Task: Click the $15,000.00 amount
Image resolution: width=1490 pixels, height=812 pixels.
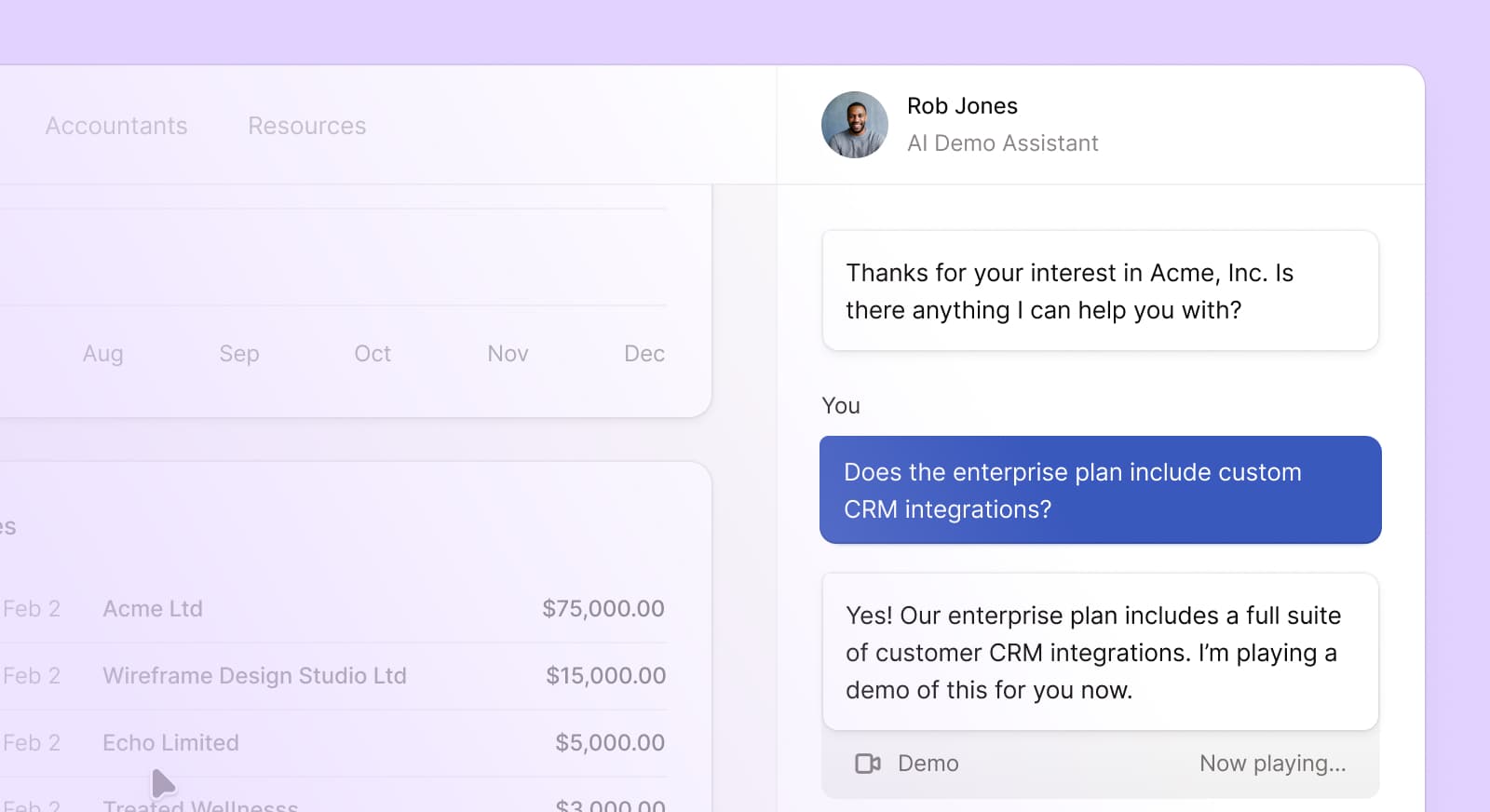Action: point(605,676)
